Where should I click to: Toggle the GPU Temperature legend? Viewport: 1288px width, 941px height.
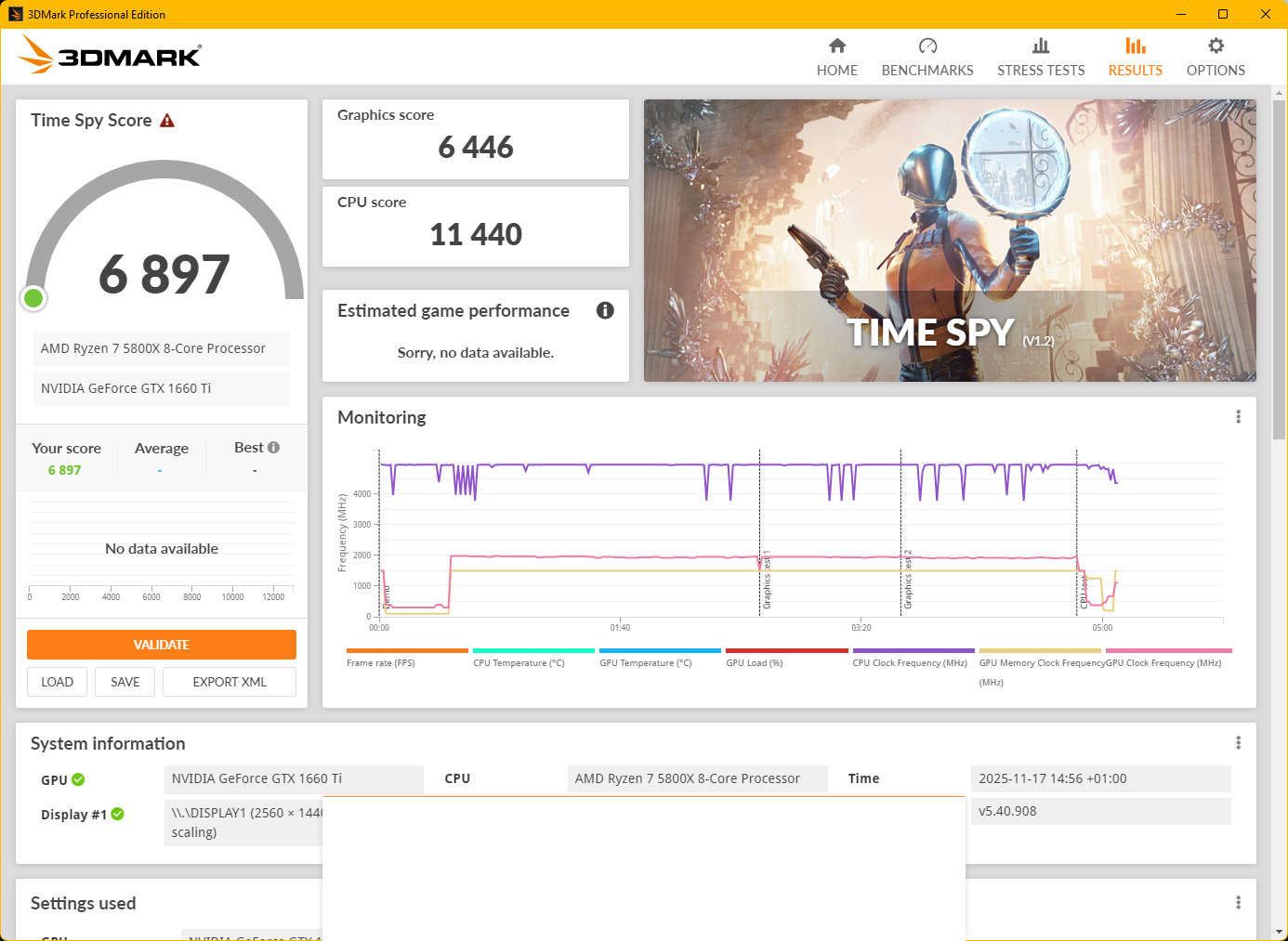pos(660,658)
